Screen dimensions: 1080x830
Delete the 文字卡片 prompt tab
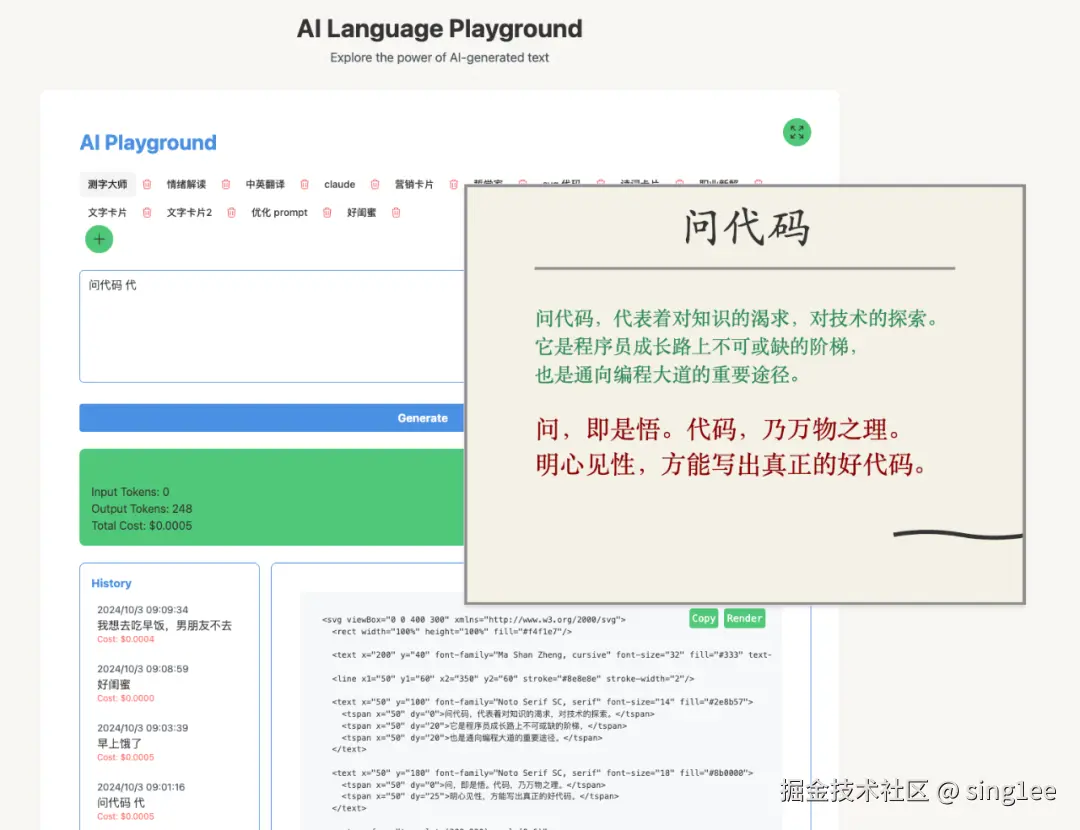point(147,213)
